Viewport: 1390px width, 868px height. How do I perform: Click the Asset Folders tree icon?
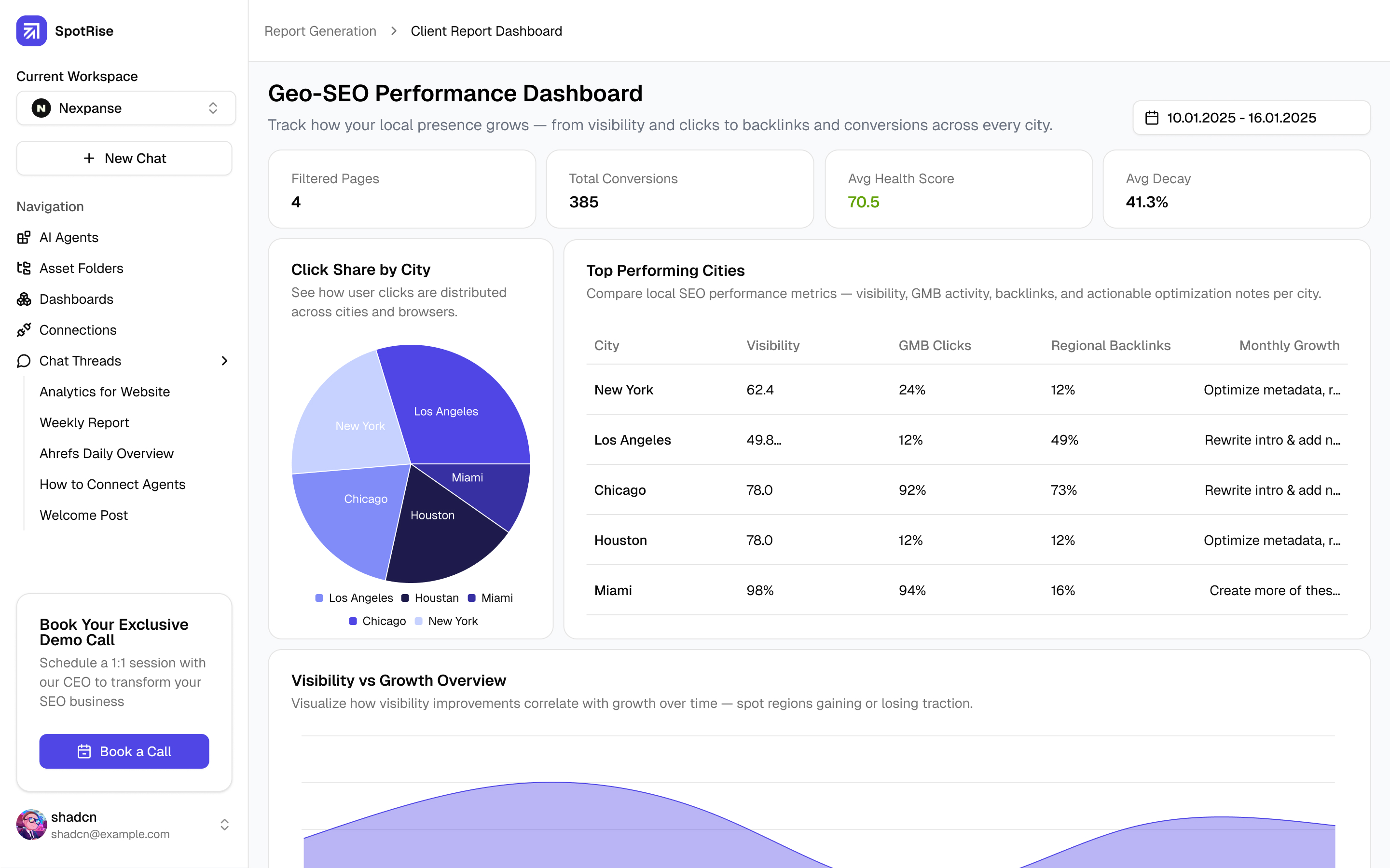pyautogui.click(x=24, y=268)
